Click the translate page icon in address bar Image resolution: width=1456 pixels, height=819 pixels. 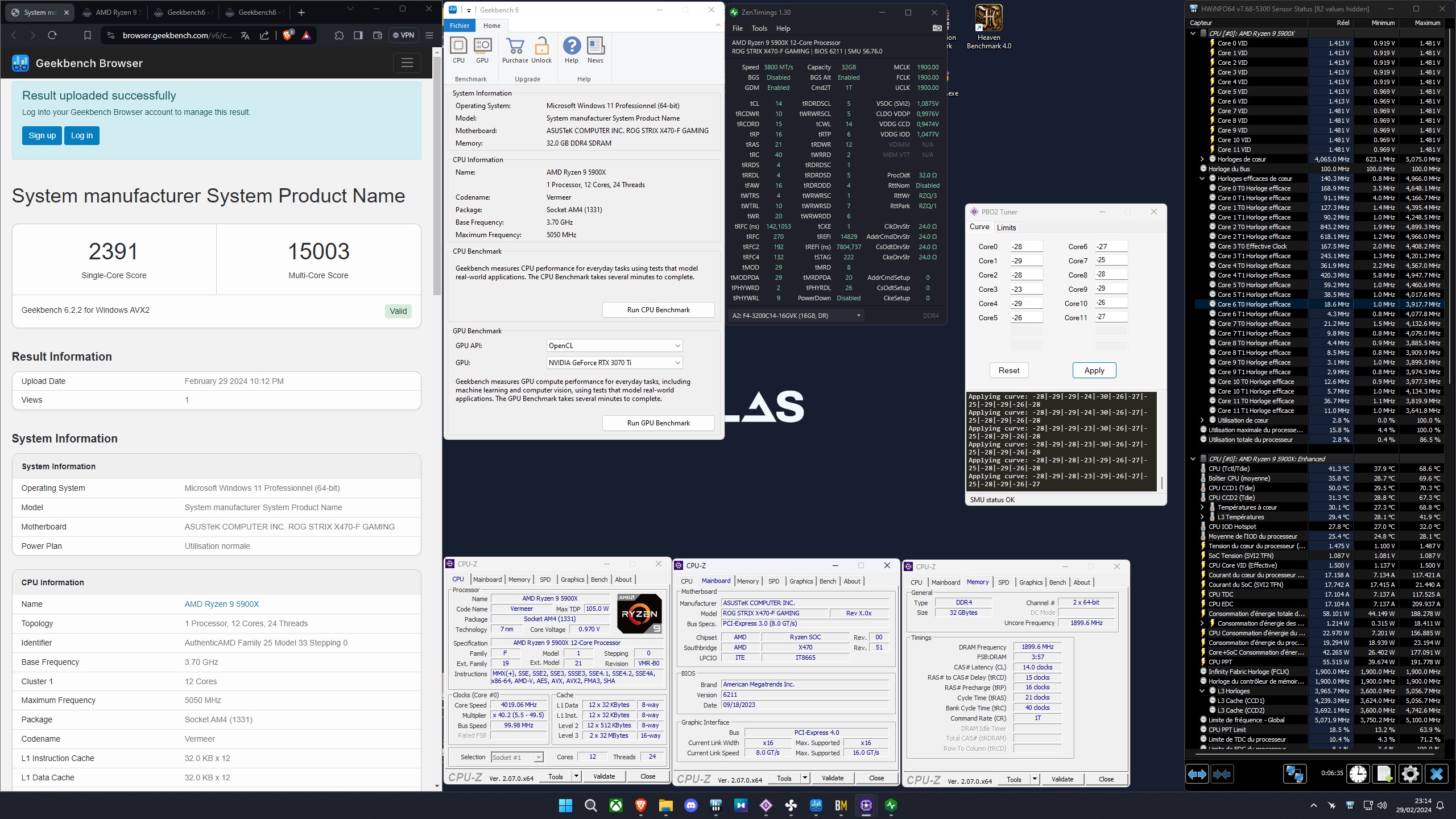click(245, 35)
